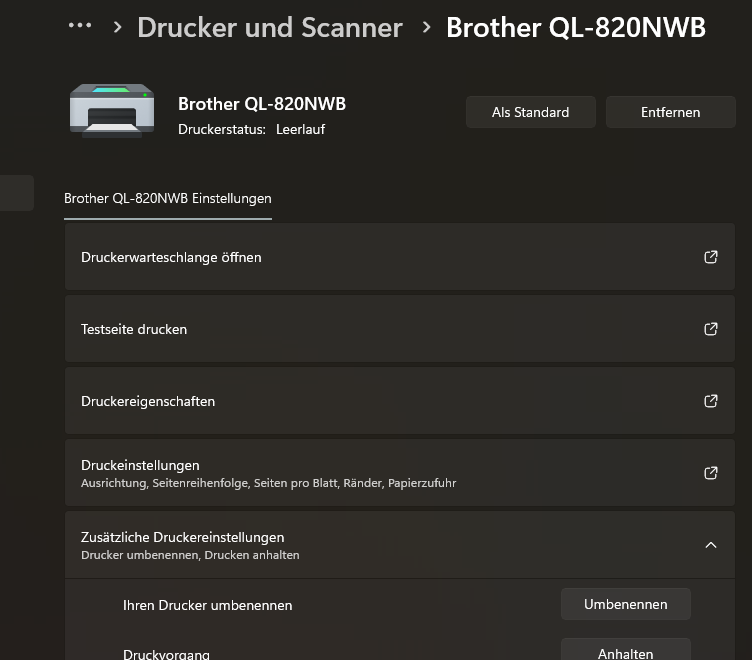The image size is (752, 660).
Task: Click external-link icon beside Druckeinstellungen
Action: (x=711, y=473)
